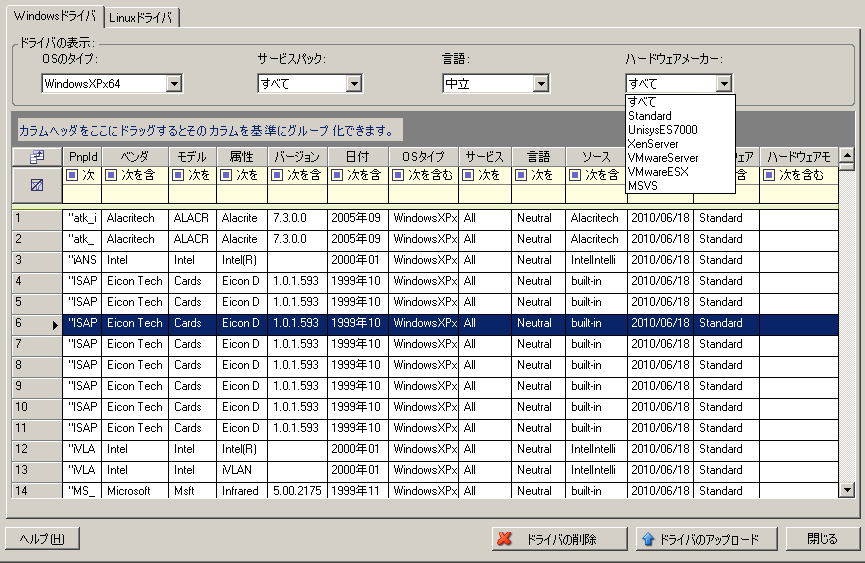
Task: Click the group-by drag area banner text
Action: [207, 131]
